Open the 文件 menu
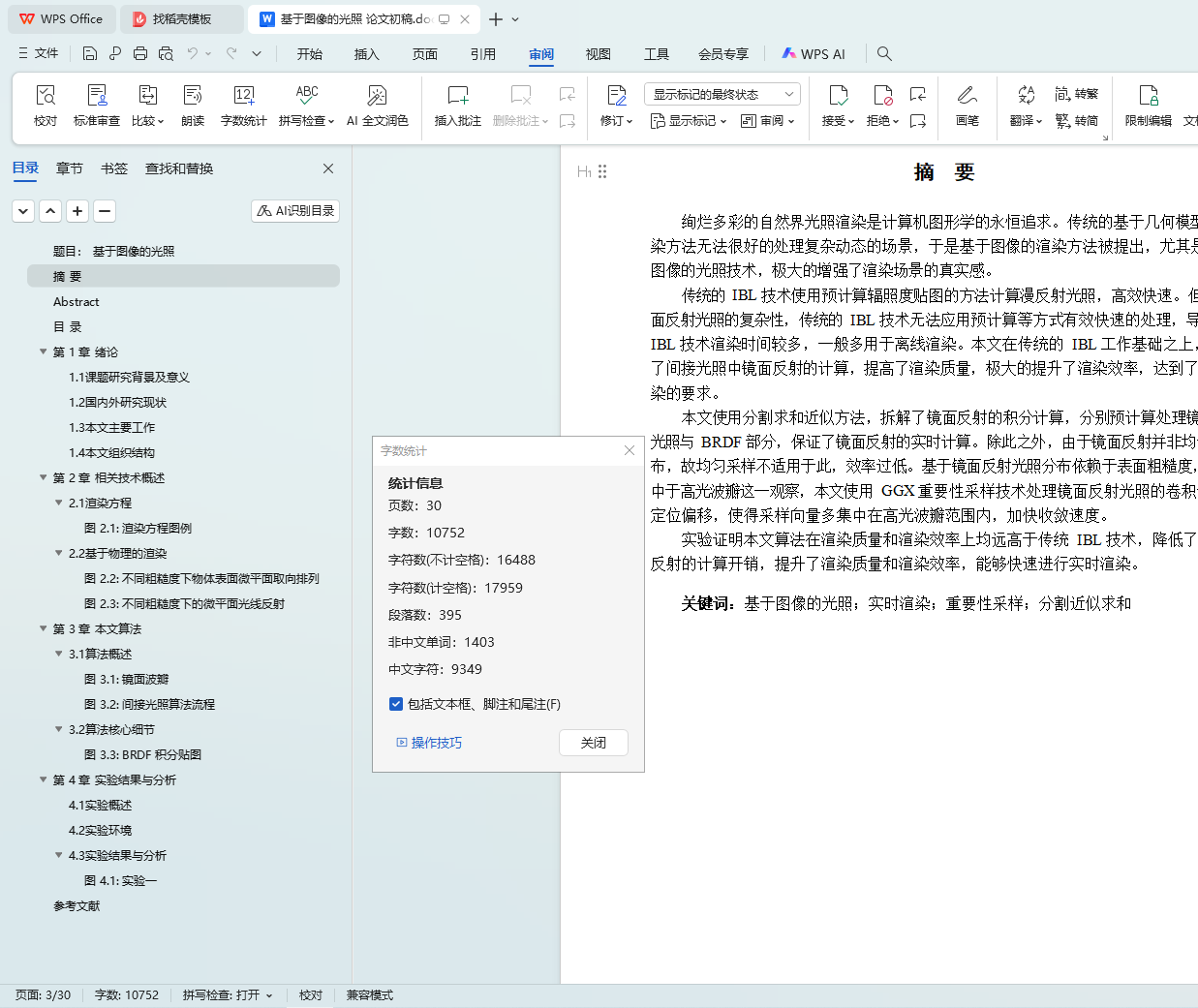Screen dimensions: 1198x1008 tap(39, 53)
